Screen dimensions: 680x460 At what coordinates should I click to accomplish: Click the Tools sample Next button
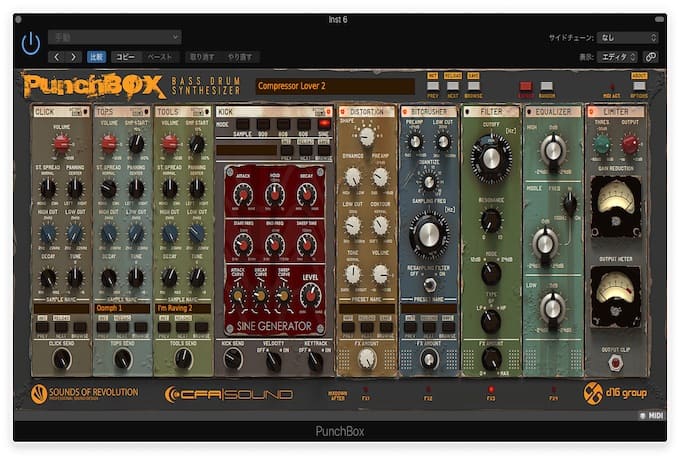183,327
